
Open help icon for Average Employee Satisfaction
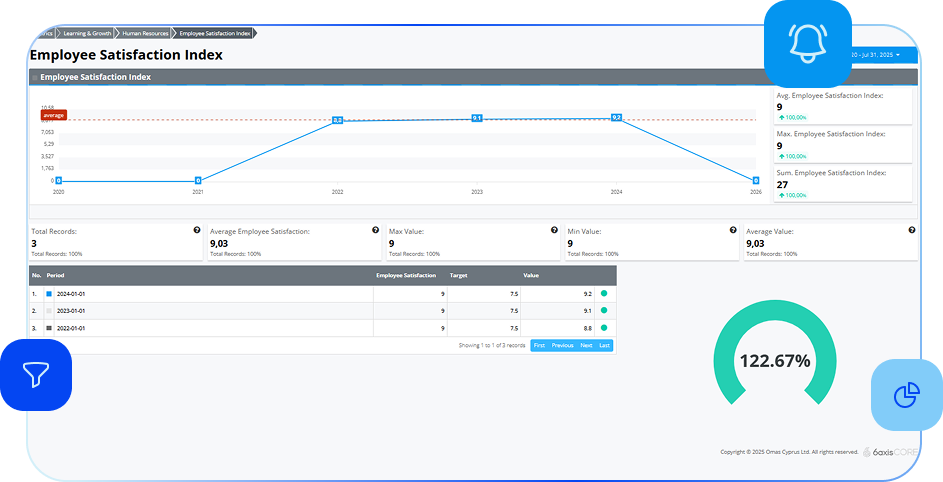tap(376, 230)
